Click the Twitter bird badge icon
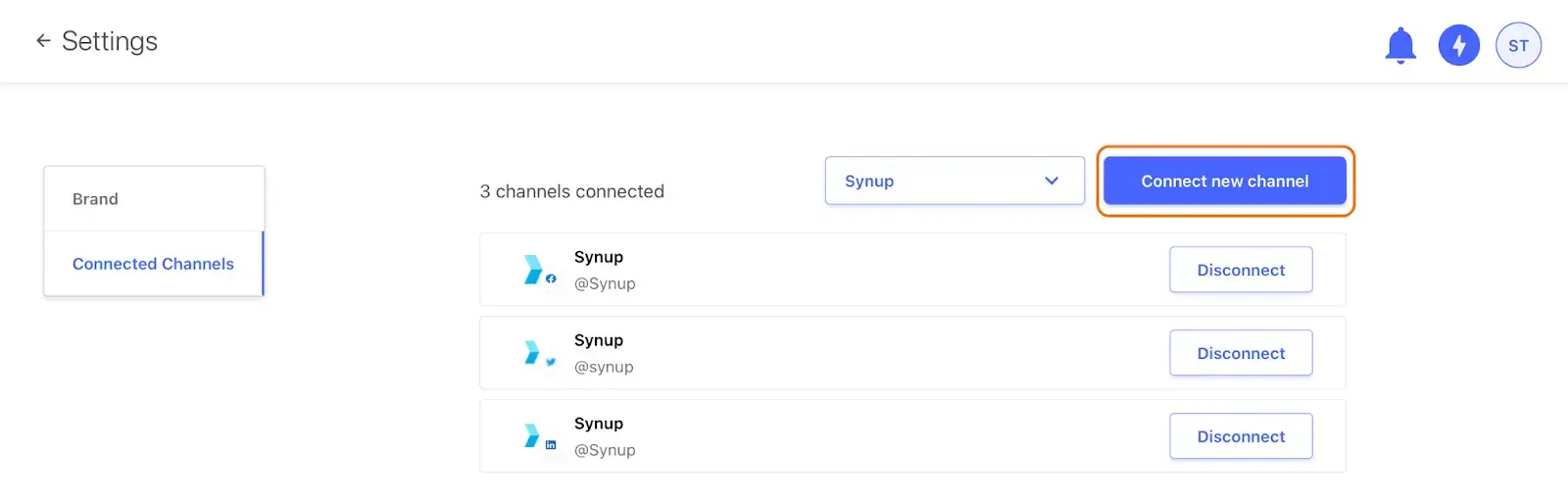The width and height of the screenshot is (1568, 503). [x=551, y=362]
